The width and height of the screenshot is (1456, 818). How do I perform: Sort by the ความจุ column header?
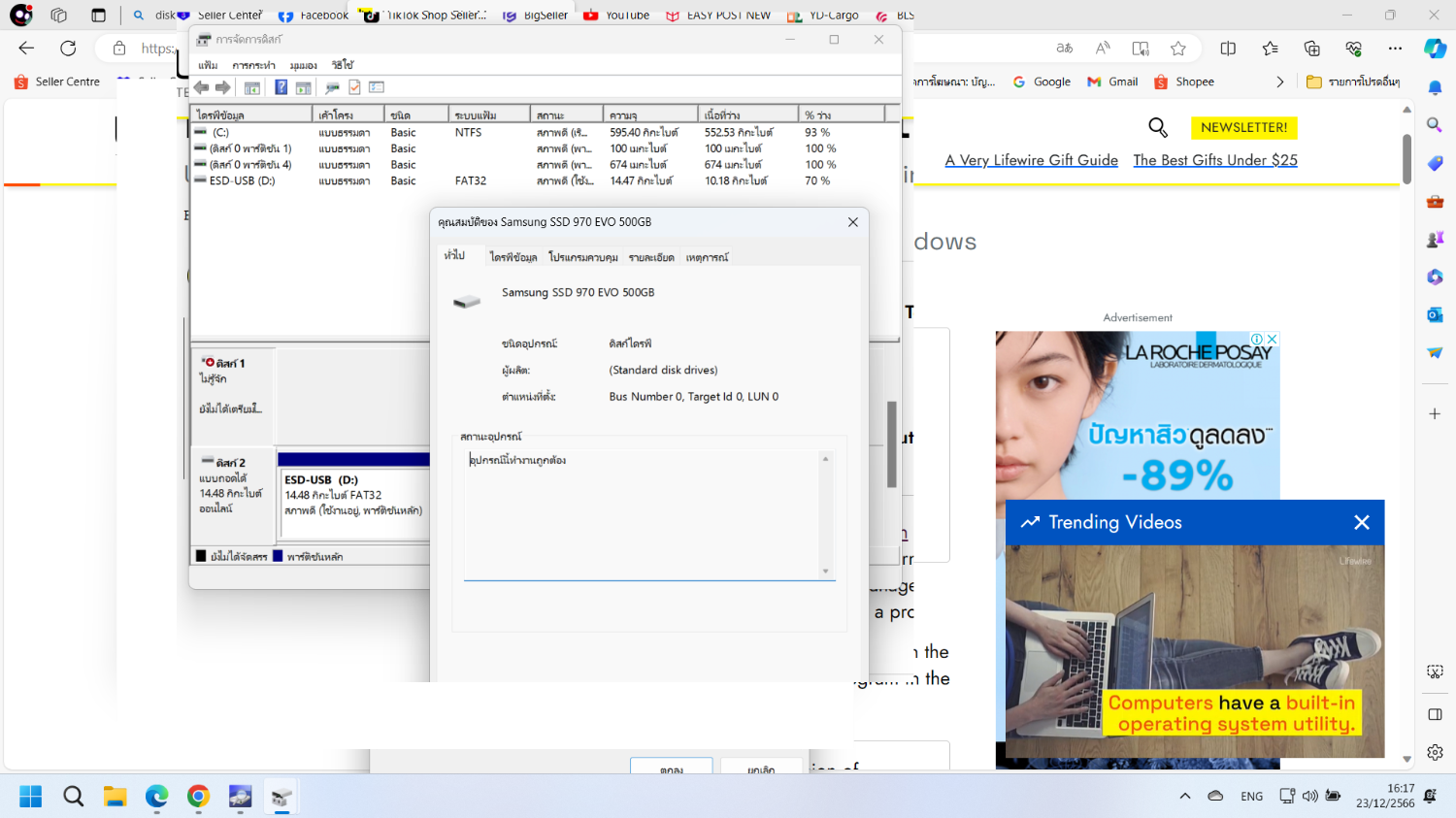(650, 115)
